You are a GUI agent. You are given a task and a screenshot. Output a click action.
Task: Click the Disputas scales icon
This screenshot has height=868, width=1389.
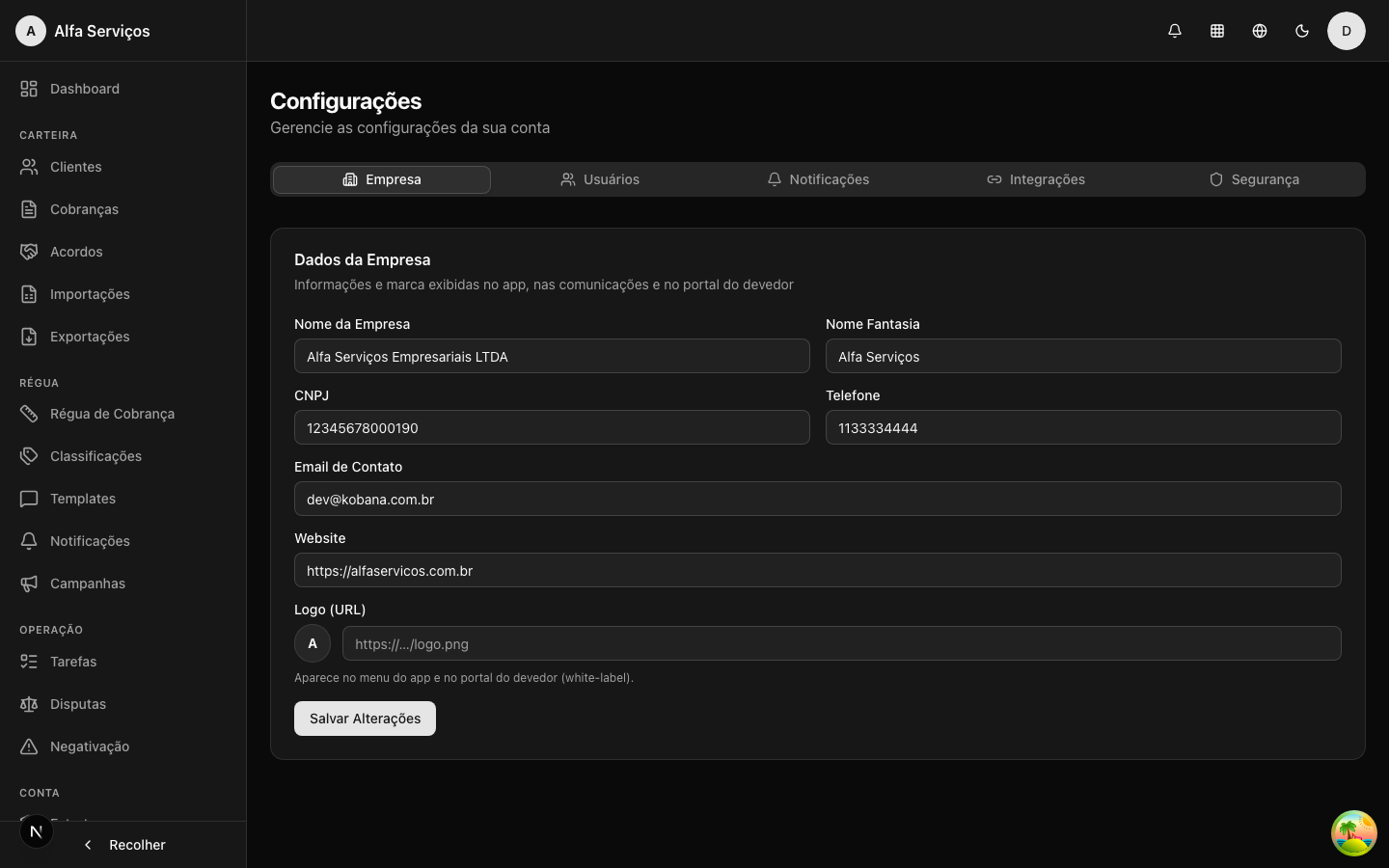[29, 704]
